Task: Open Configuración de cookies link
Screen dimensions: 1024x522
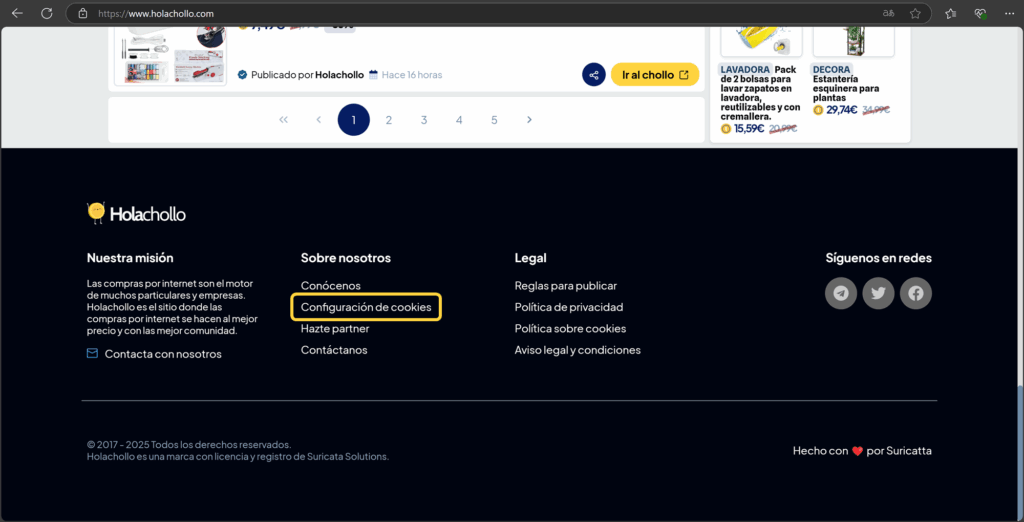Action: pos(366,307)
